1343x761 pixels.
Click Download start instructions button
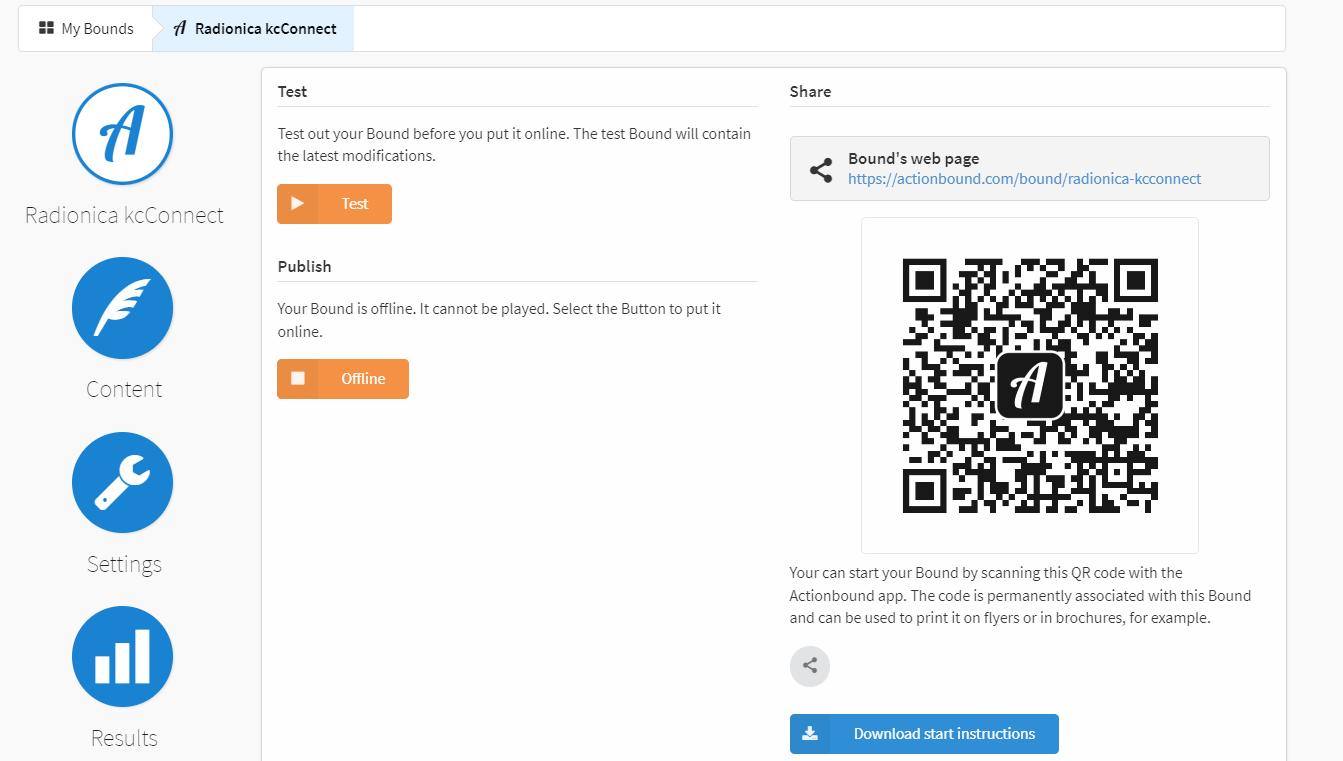point(924,734)
